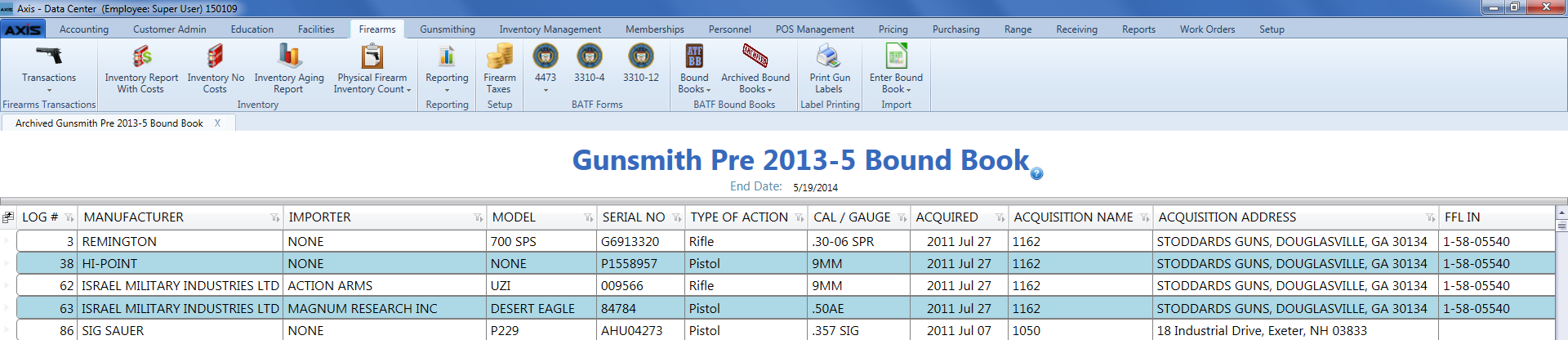Click the MAGNUM RESEARCH INC importer cell
The height and width of the screenshot is (340, 1568).
click(x=385, y=308)
